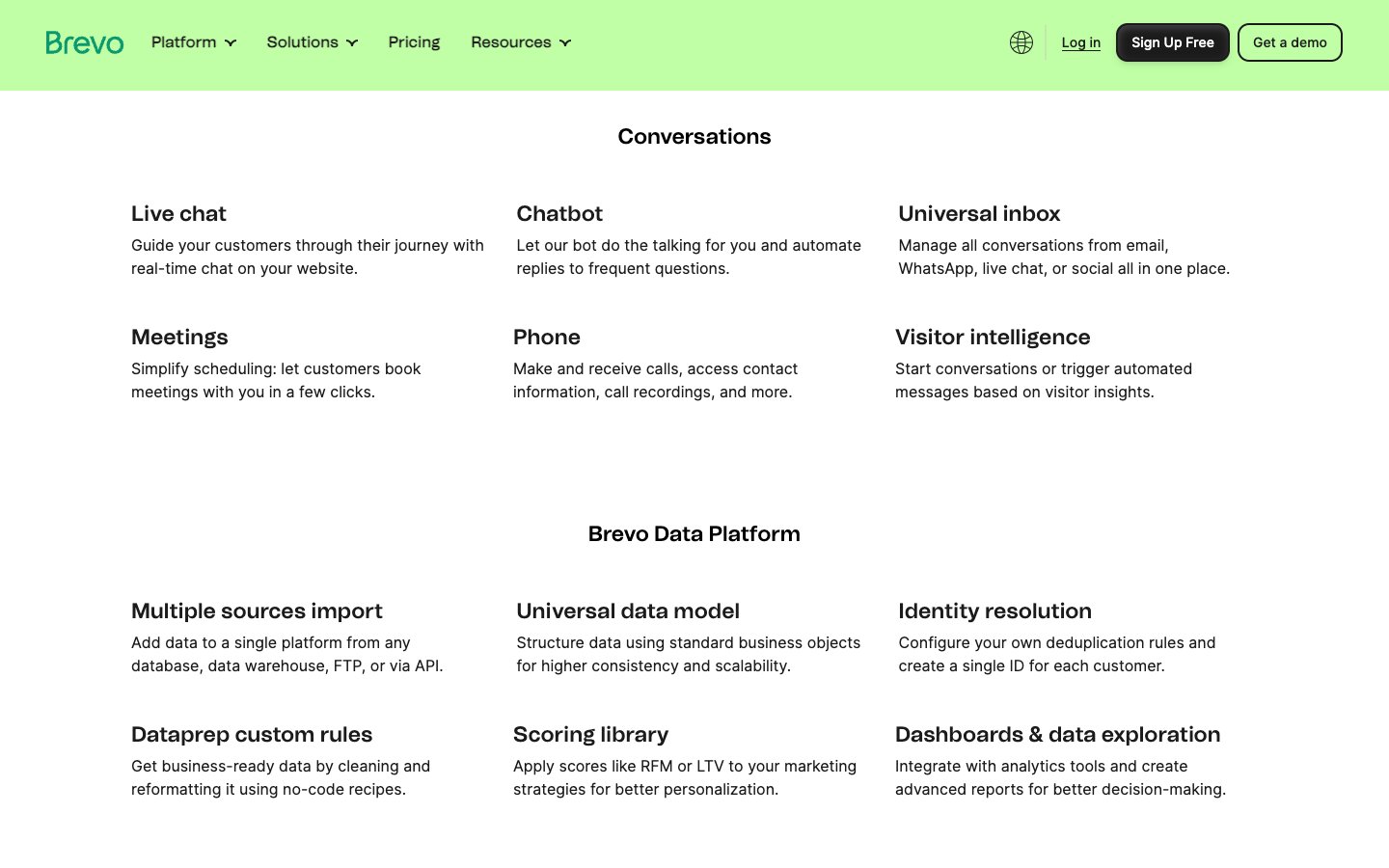1389x868 pixels.
Task: Go to the Meetings feature
Action: pos(179,338)
